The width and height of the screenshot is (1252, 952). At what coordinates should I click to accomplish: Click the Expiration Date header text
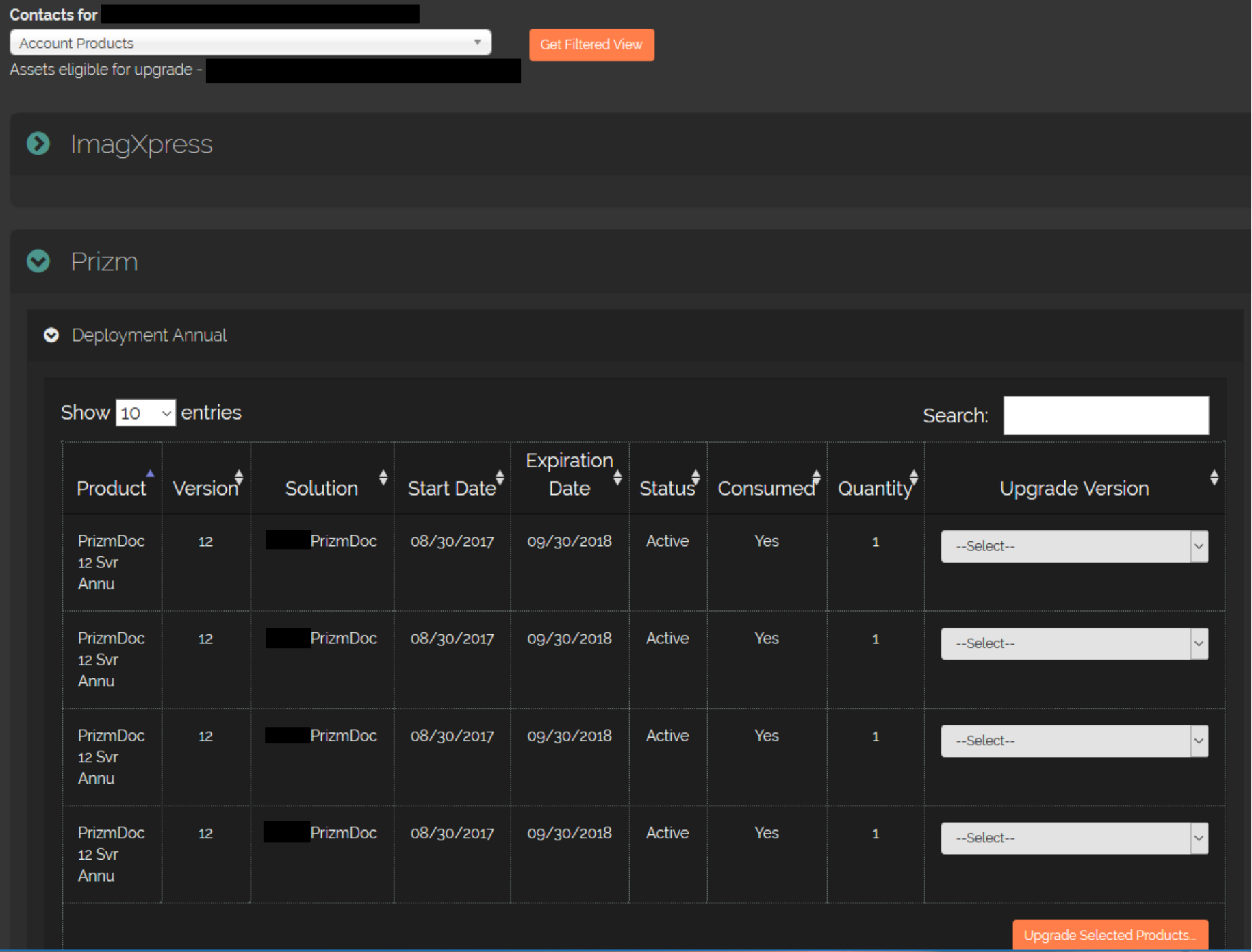(570, 474)
